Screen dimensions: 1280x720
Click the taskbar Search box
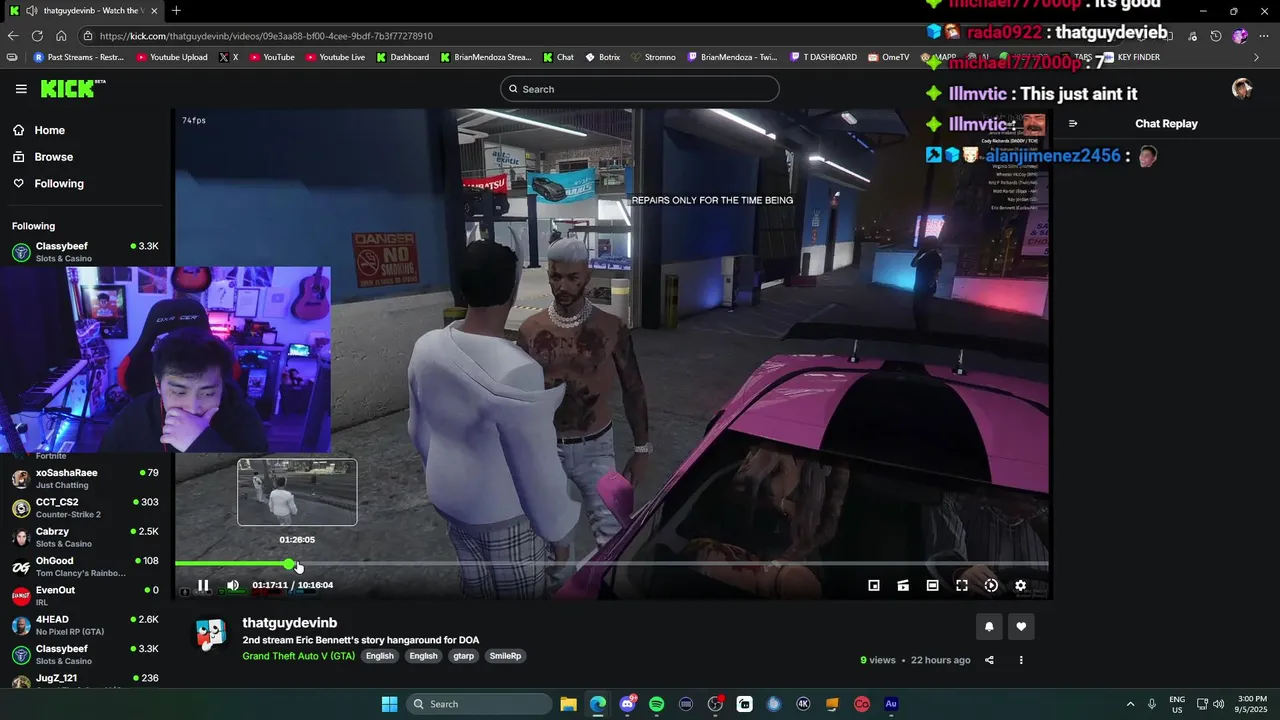479,704
